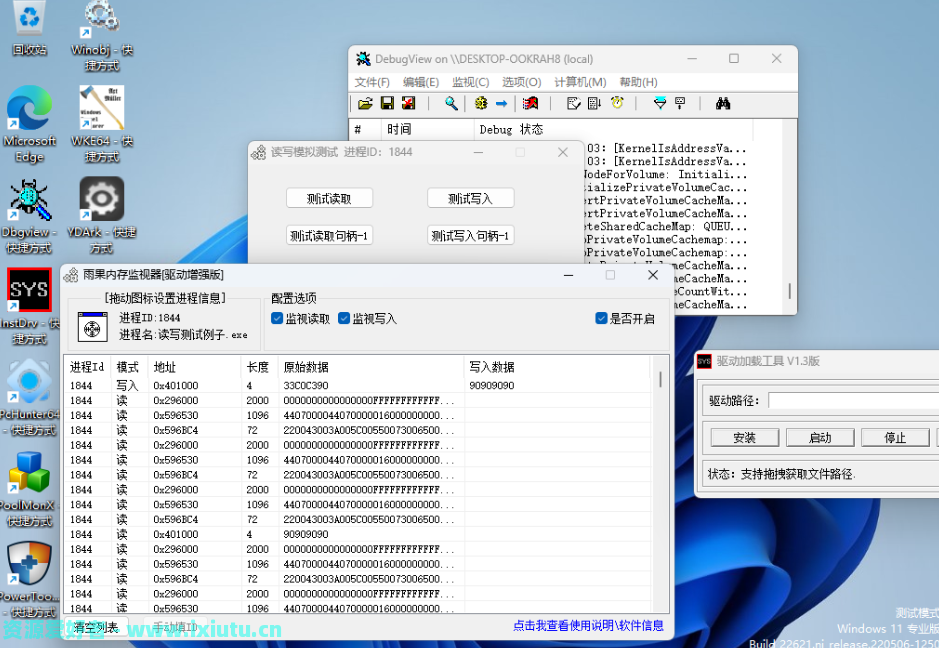The width and height of the screenshot is (939, 648).
Task: Click the gear capture kernel icon in DebugView
Action: tap(481, 103)
